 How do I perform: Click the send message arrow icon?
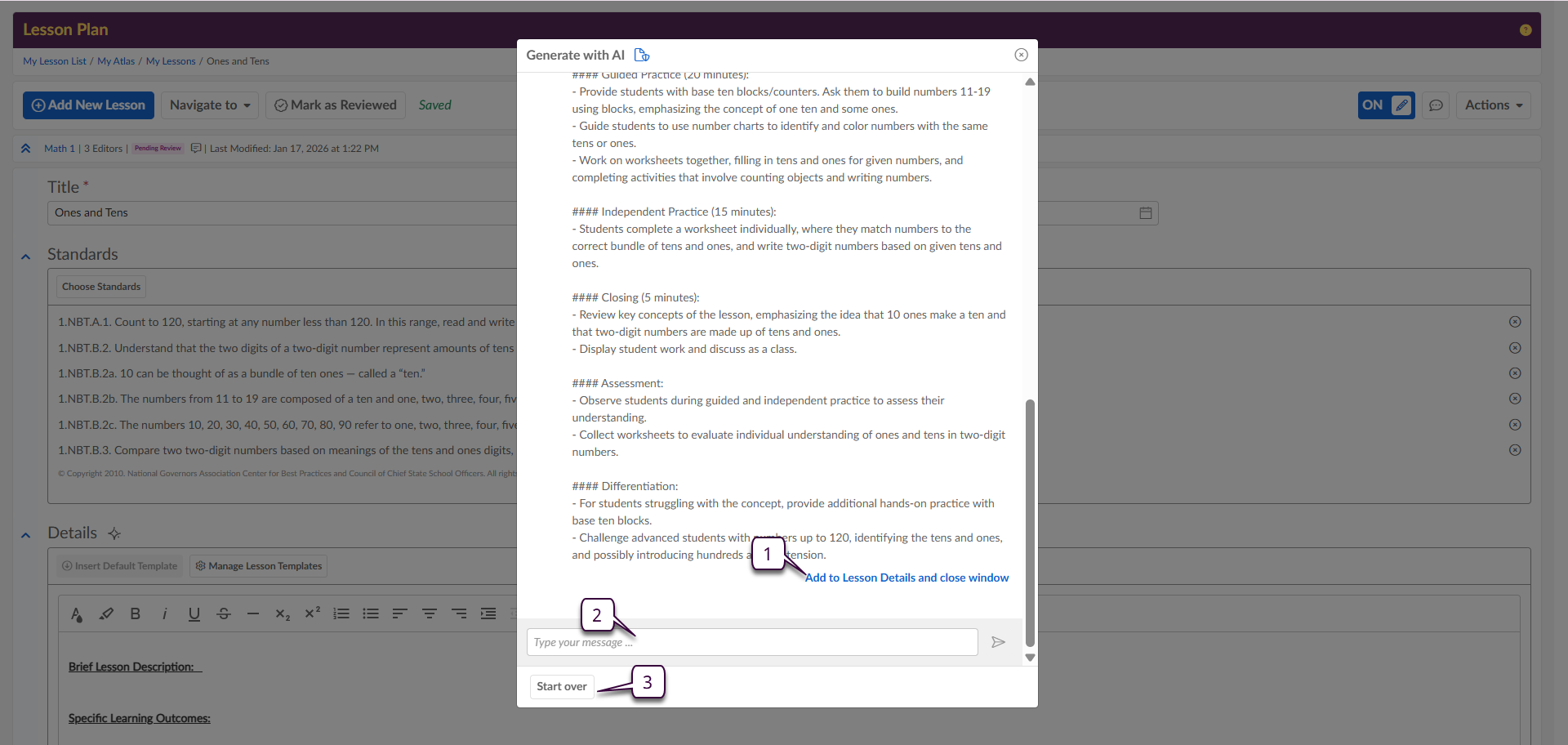click(x=997, y=642)
